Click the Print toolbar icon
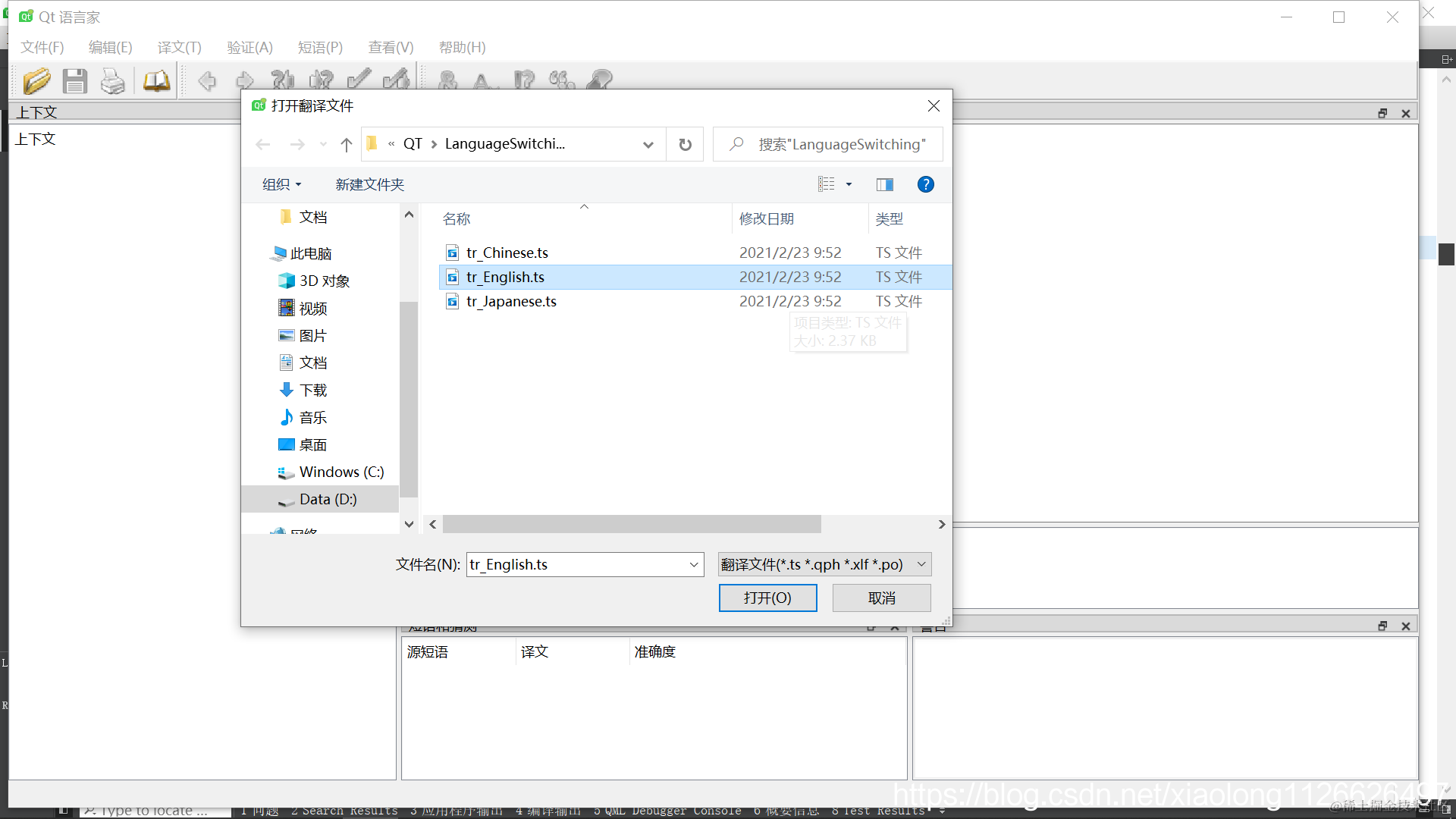Viewport: 1456px width, 819px height. click(113, 80)
